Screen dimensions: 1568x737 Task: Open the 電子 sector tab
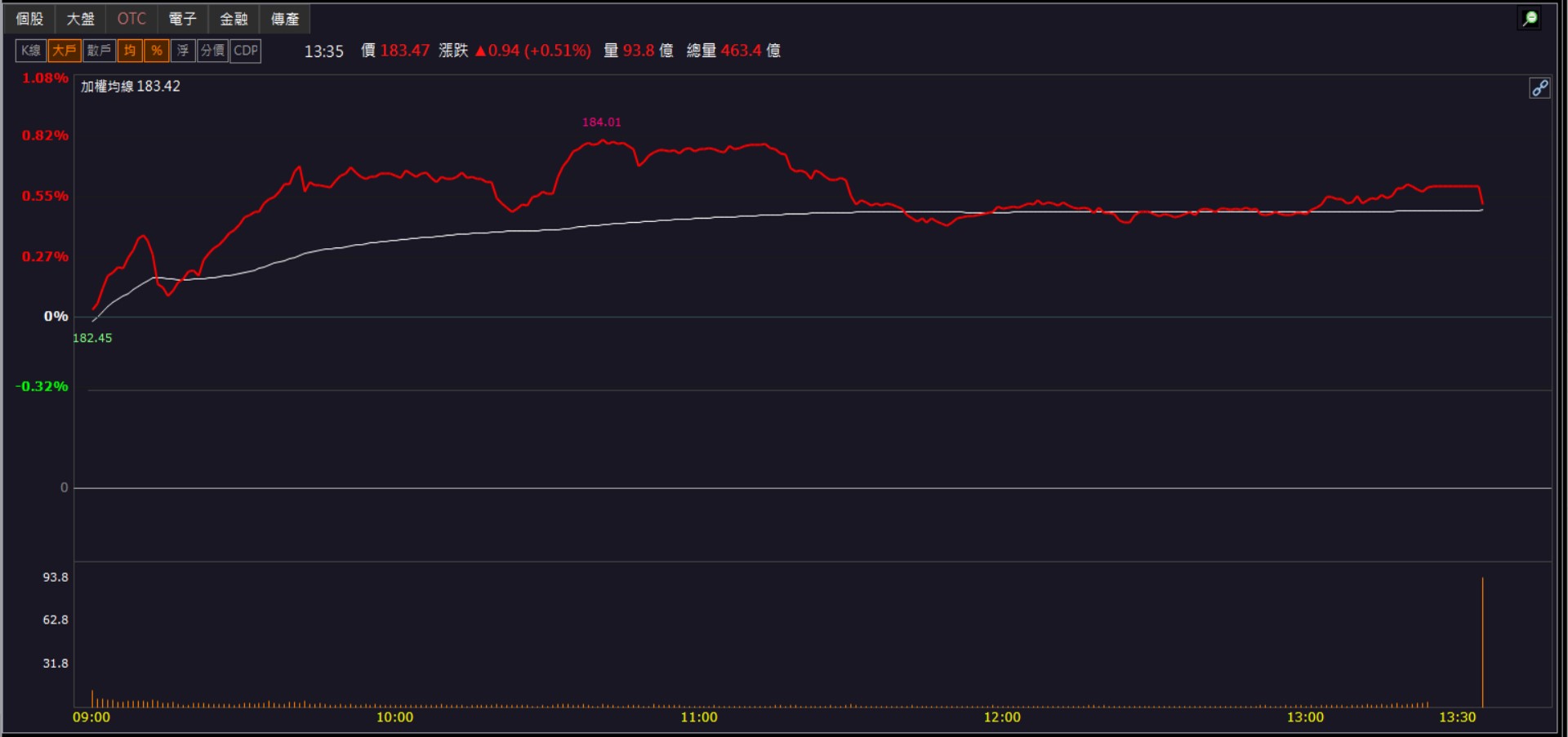pos(183,19)
